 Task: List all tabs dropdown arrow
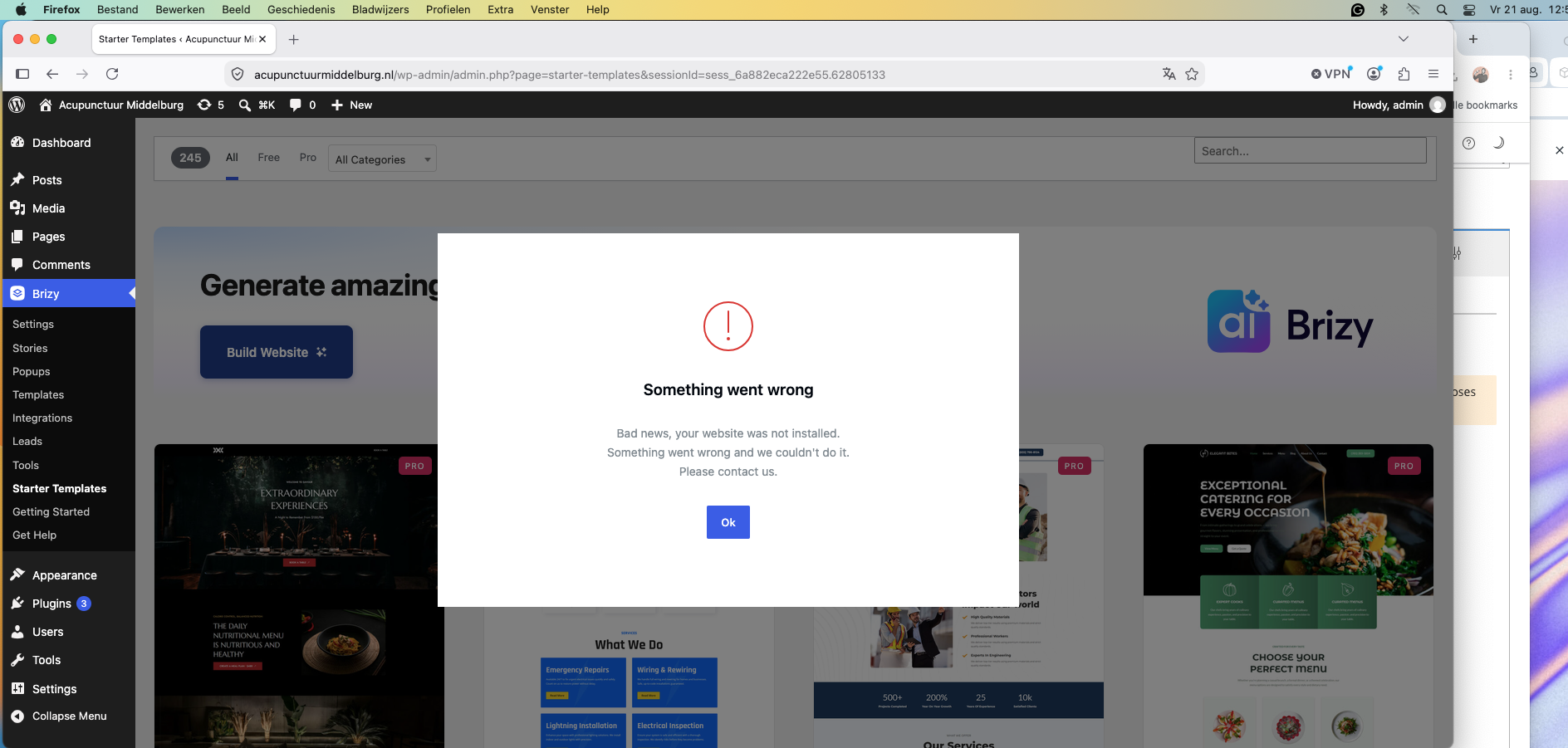[1404, 39]
